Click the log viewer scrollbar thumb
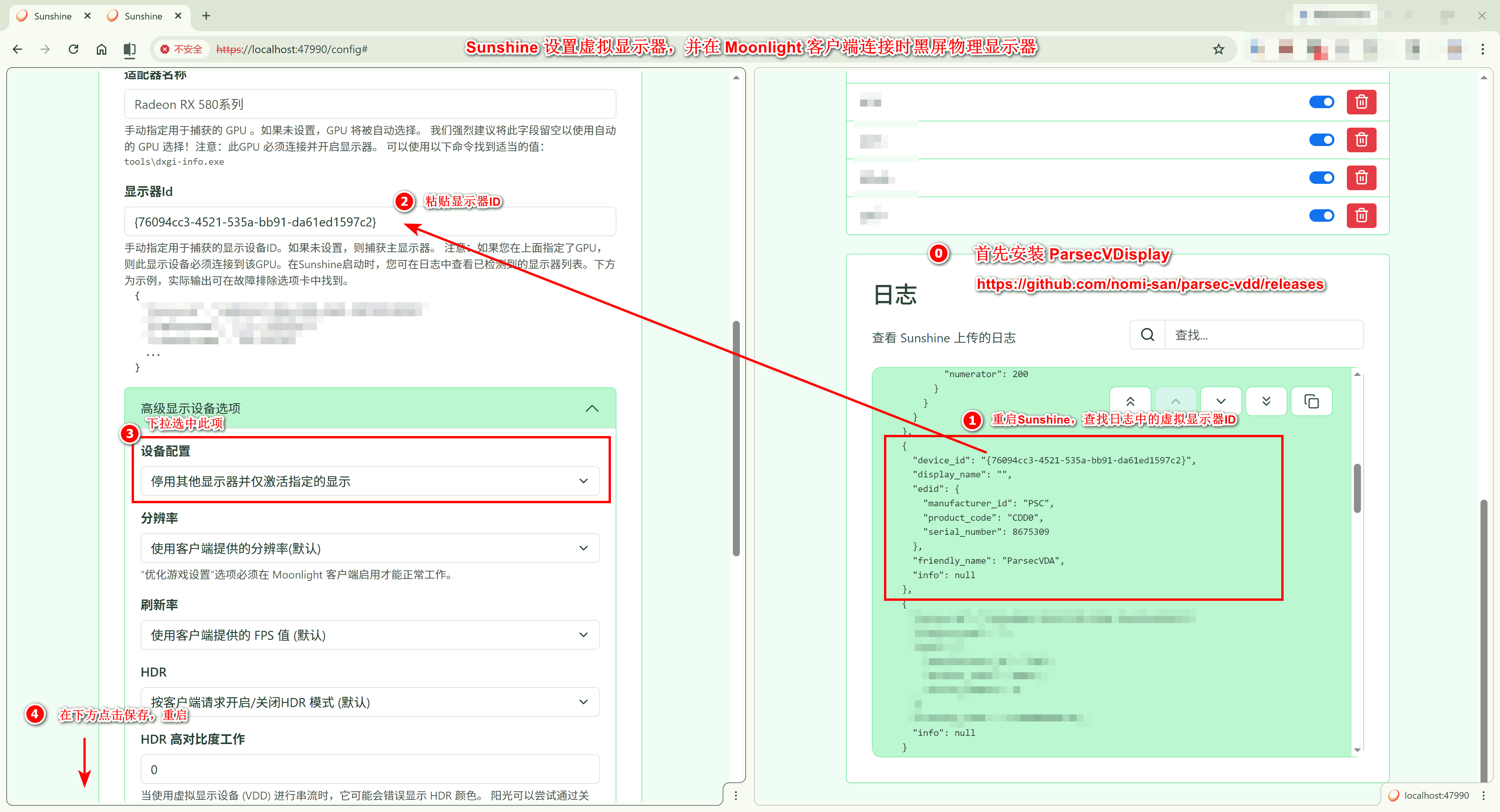 coord(1357,488)
